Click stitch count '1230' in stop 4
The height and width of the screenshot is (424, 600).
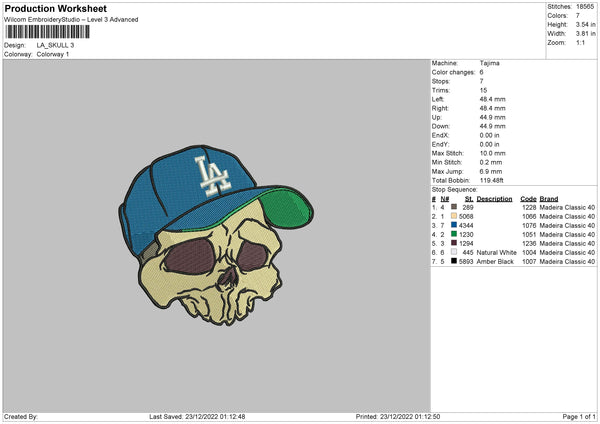(466, 235)
